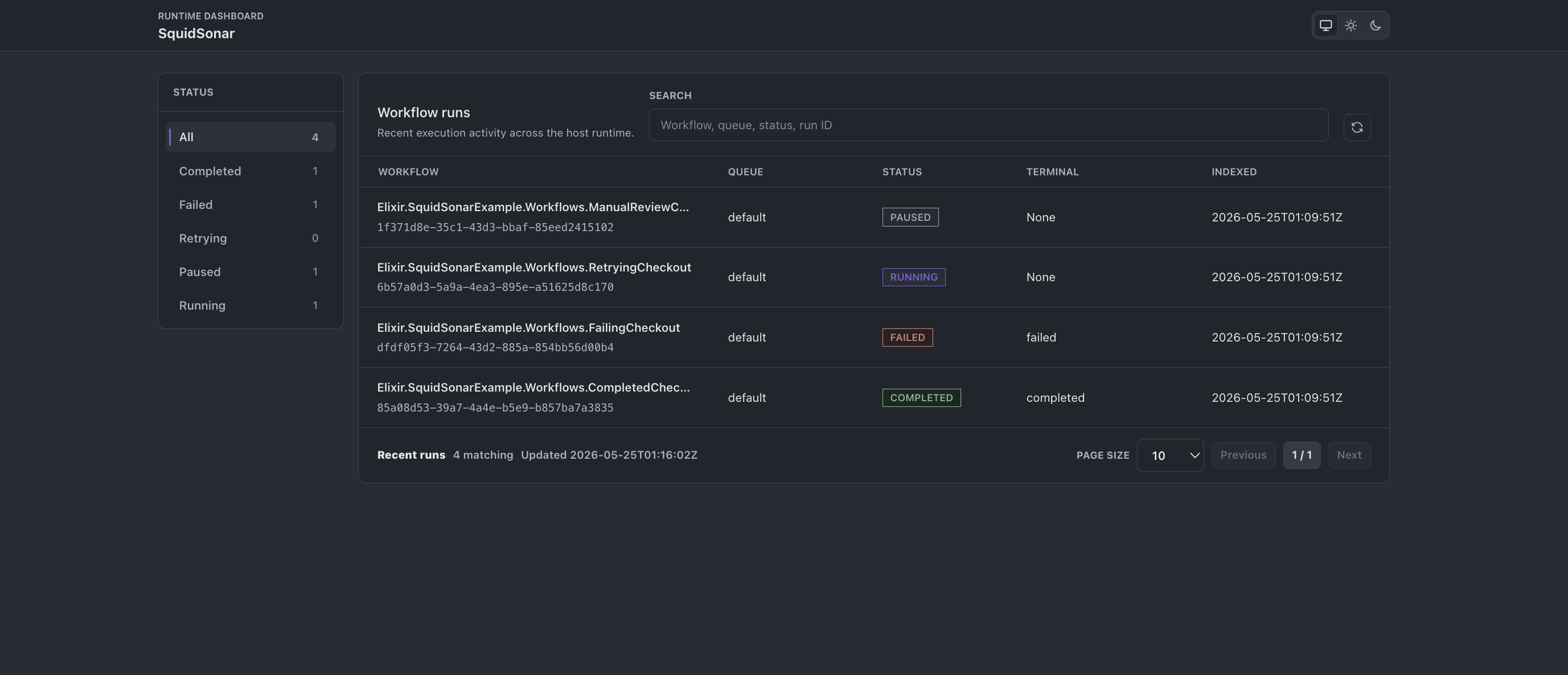This screenshot has width=1568, height=675.
Task: Click the SquidSonar dashboard title
Action: [196, 34]
